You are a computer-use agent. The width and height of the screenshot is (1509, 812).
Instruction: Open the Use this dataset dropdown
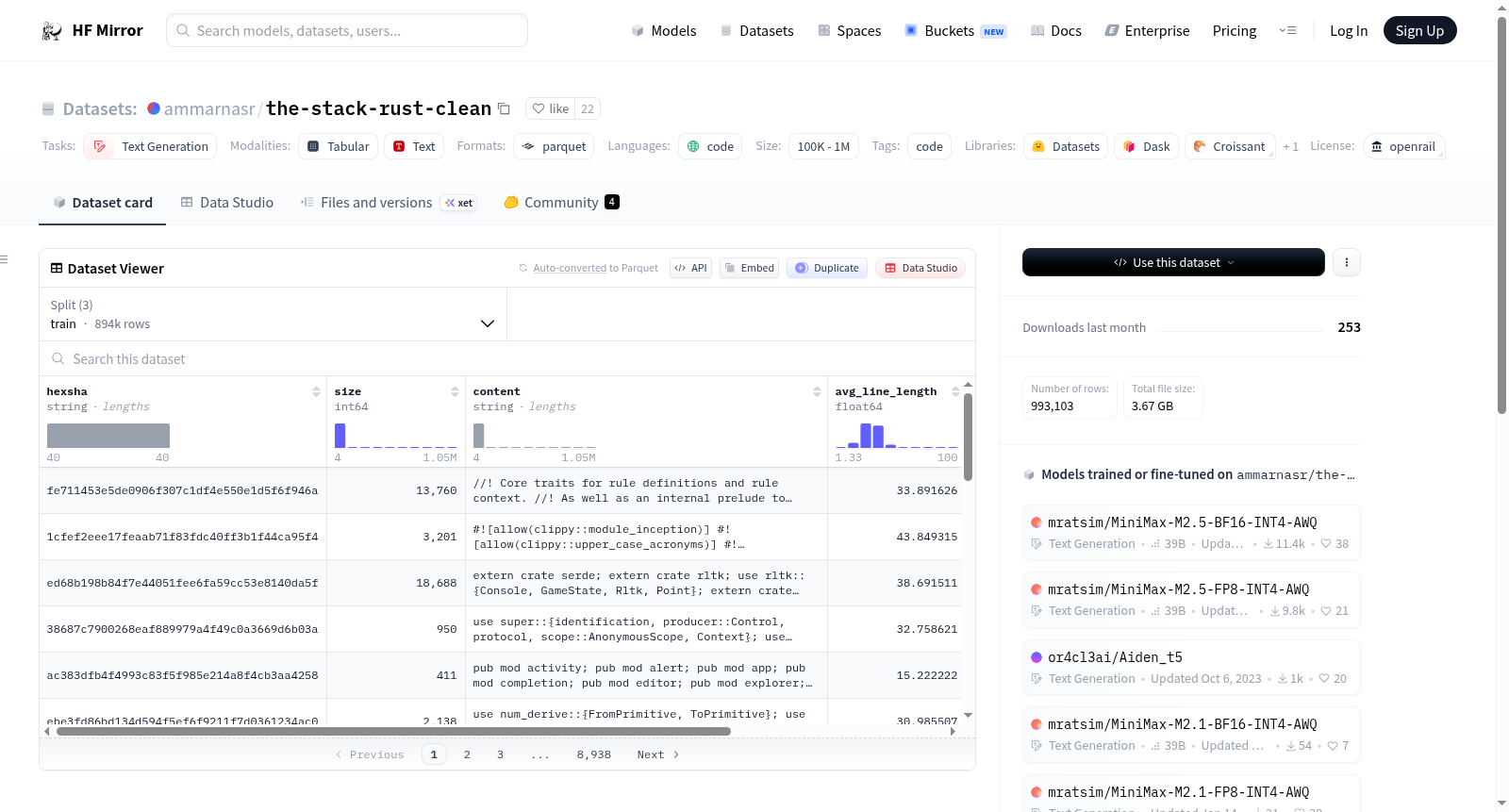click(x=1173, y=262)
